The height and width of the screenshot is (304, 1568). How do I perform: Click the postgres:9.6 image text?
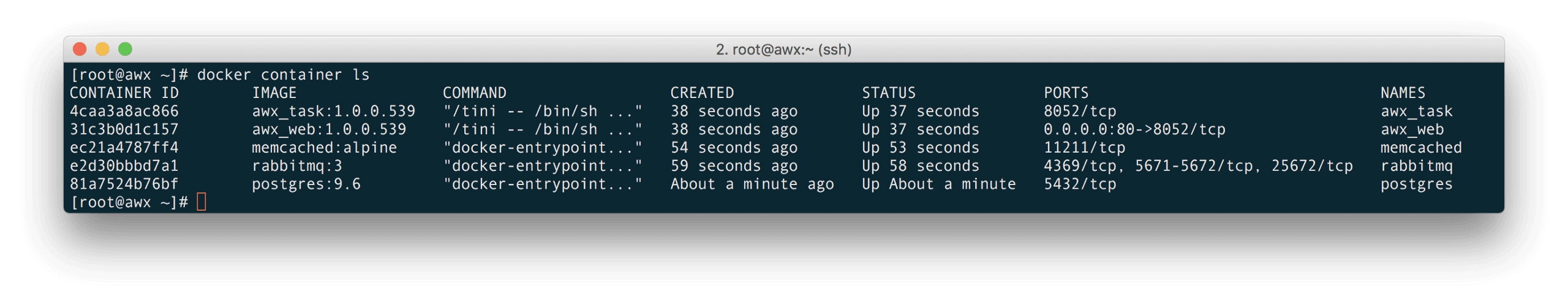[306, 184]
